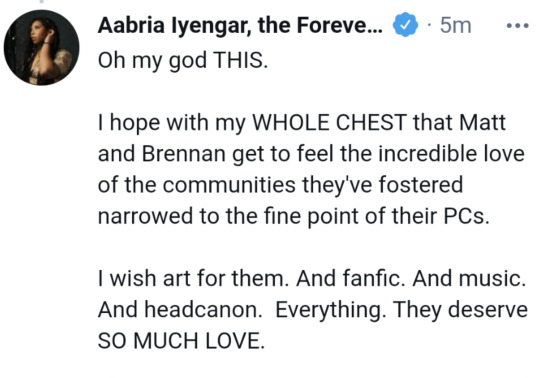Viewport: 540px width, 378px height.
Task: Open the display name Aabria Iyengar, the Foreve...
Action: [x=240, y=25]
